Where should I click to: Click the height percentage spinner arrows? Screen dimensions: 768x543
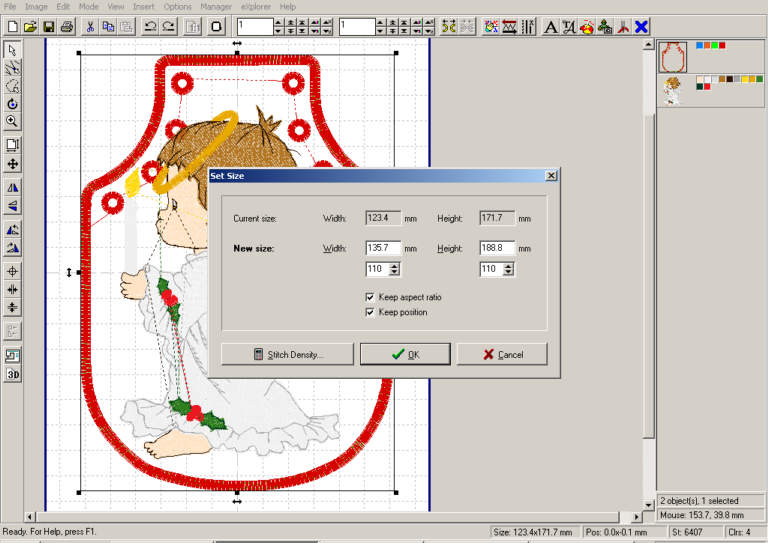[x=508, y=269]
